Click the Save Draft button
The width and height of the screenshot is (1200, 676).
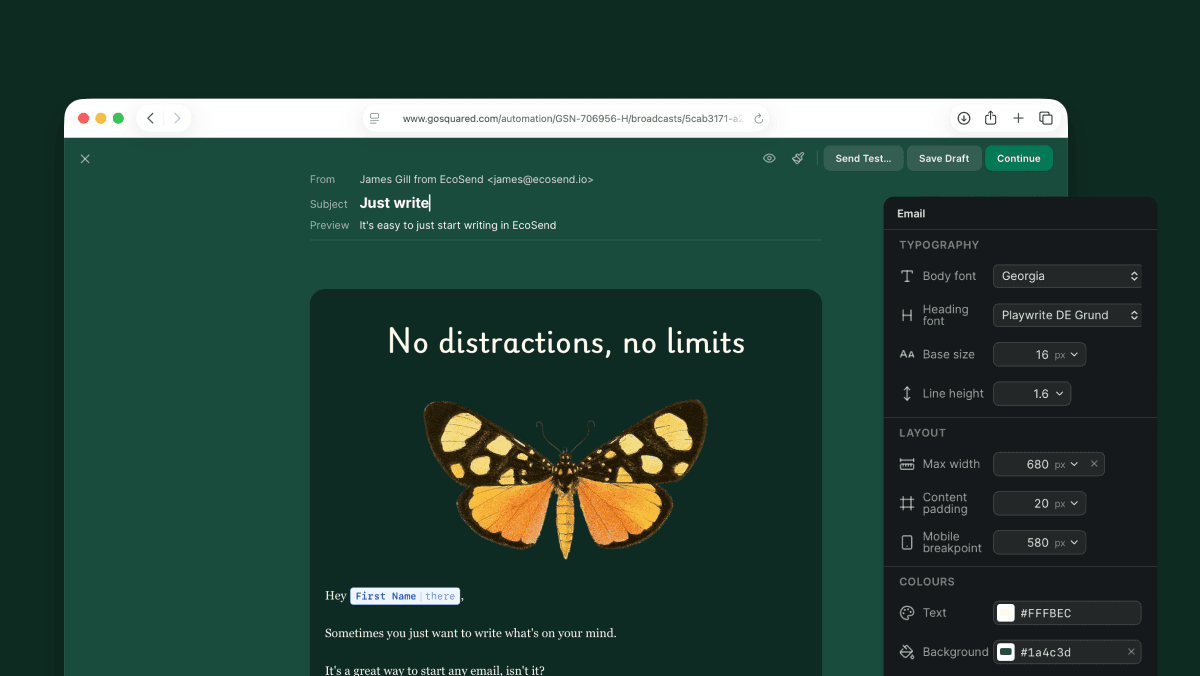click(x=944, y=158)
